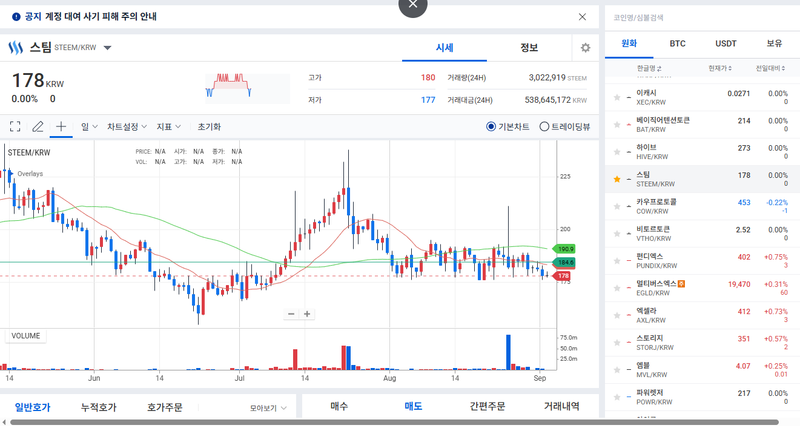Viewport: 800px width, 426px height.
Task: Select the USDT market tab
Action: 726,44
